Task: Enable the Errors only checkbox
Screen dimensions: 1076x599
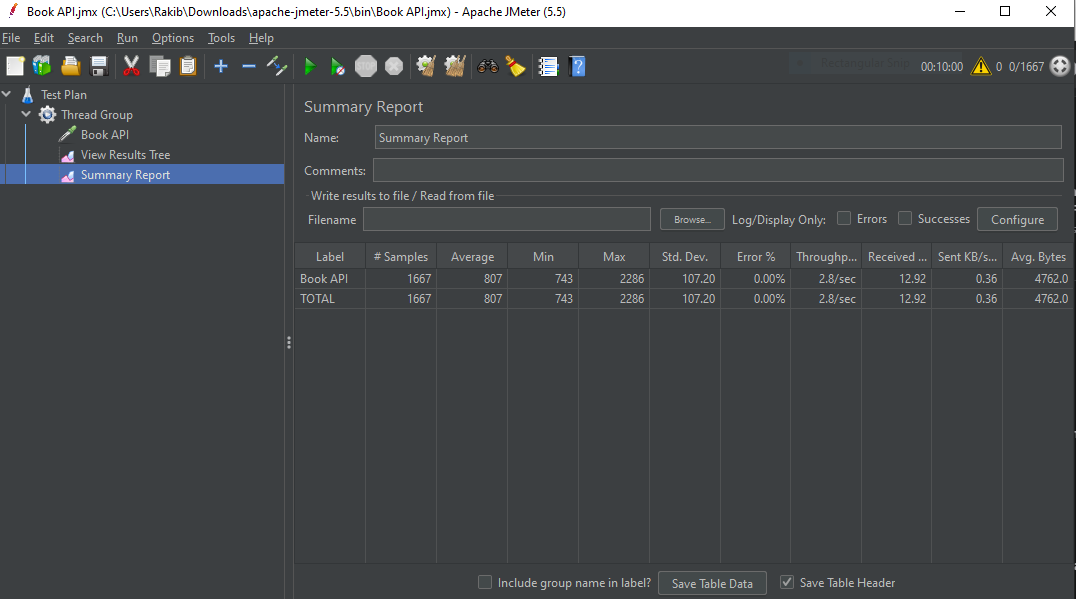Action: coord(844,218)
